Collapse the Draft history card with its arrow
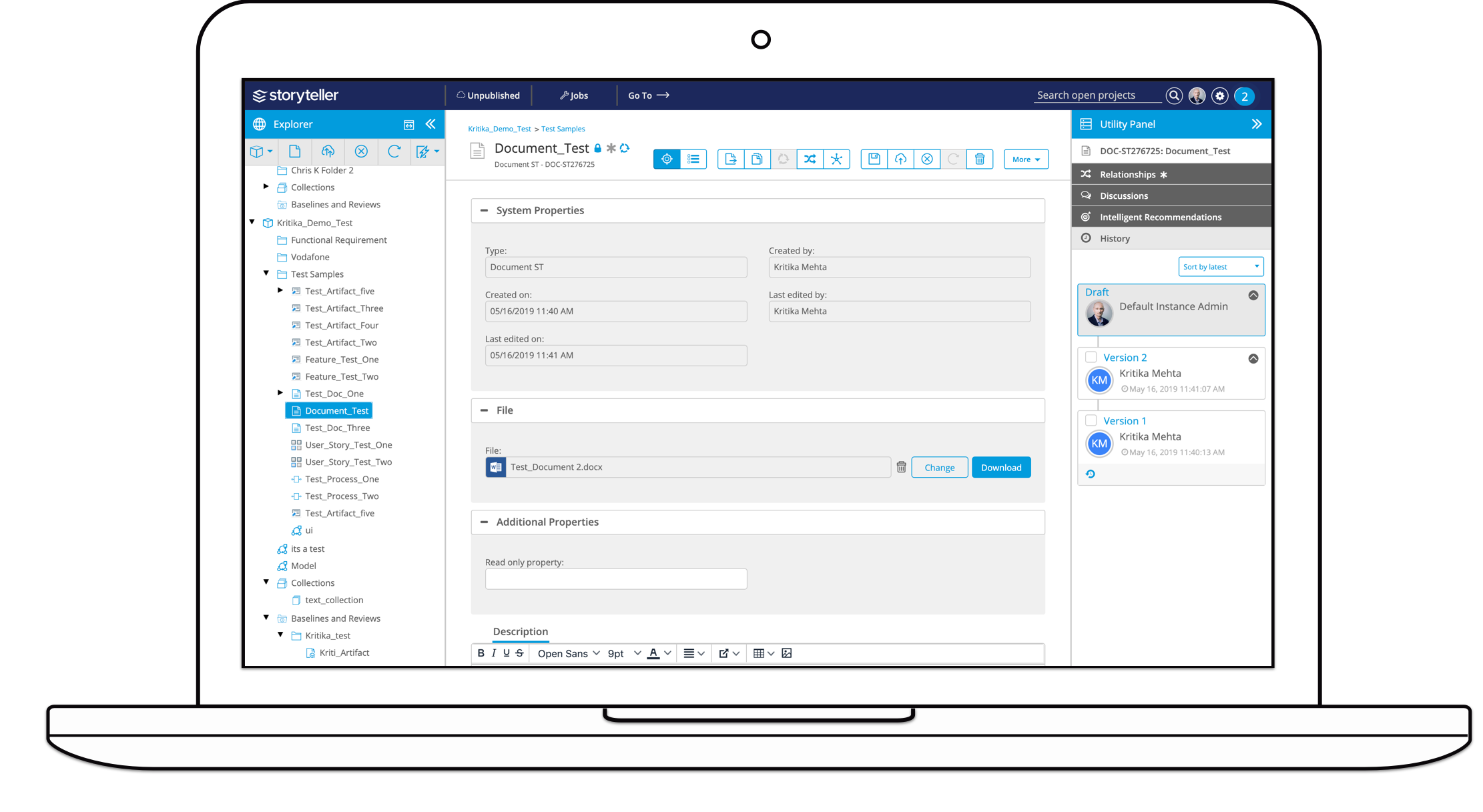 point(1253,295)
